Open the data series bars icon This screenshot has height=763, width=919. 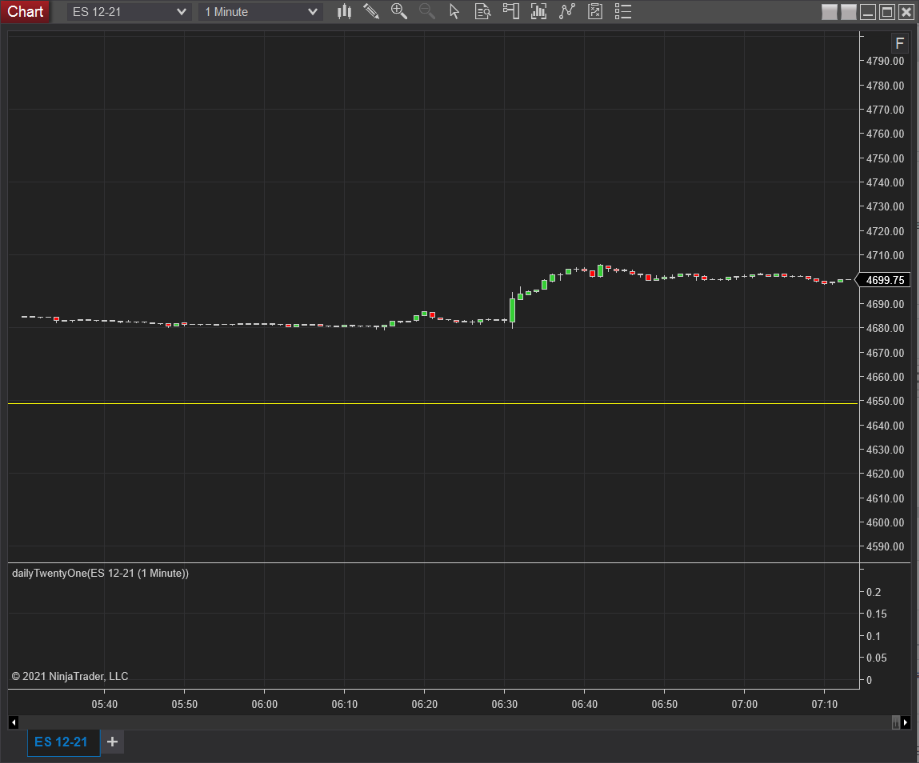click(x=538, y=11)
